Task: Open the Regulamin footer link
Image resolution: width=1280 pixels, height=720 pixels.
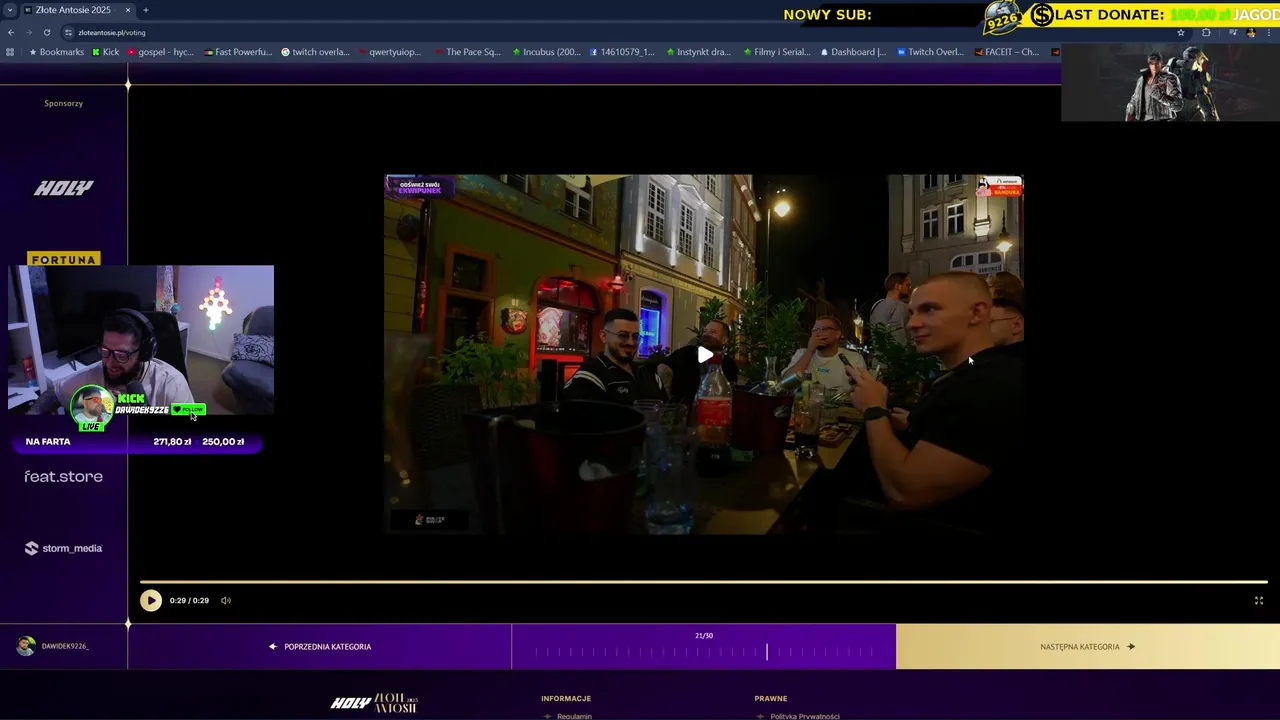Action: tap(574, 716)
